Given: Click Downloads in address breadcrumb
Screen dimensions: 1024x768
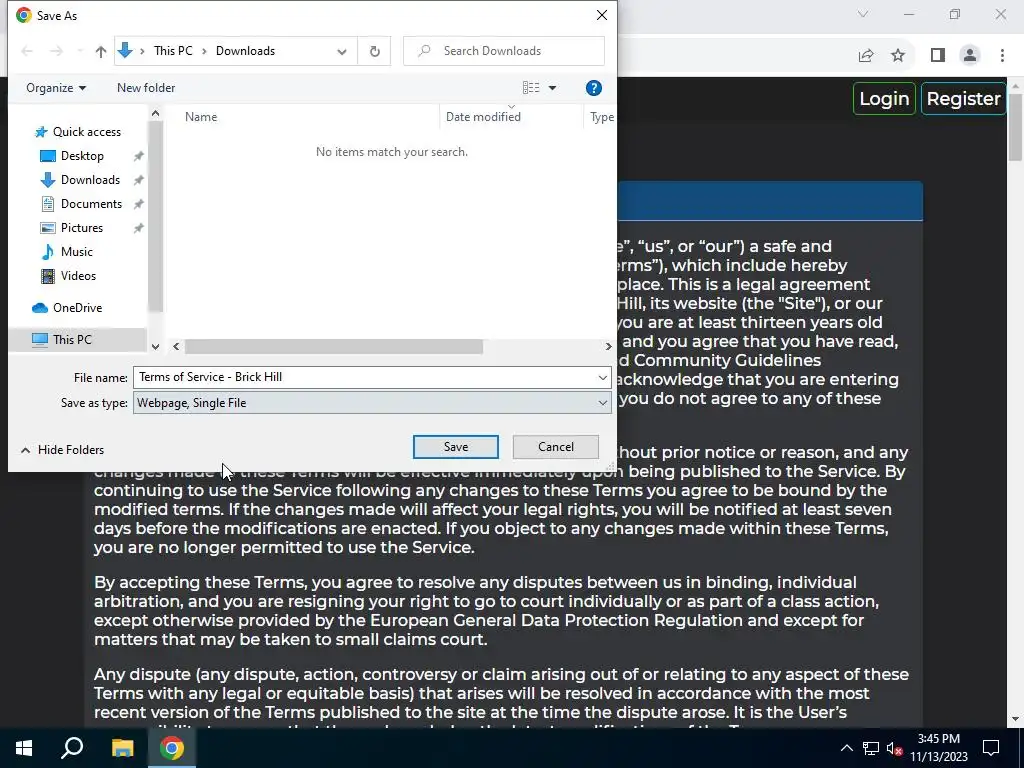Looking at the screenshot, I should click(246, 51).
